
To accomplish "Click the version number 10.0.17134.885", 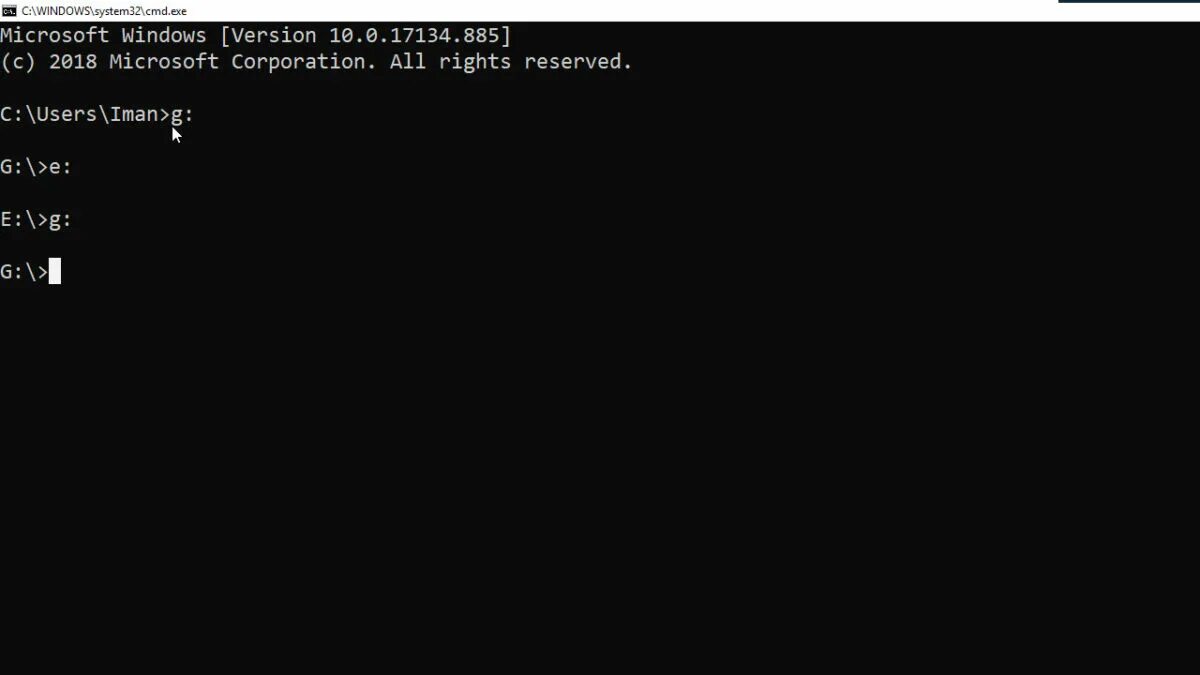I will pyautogui.click(x=413, y=36).
